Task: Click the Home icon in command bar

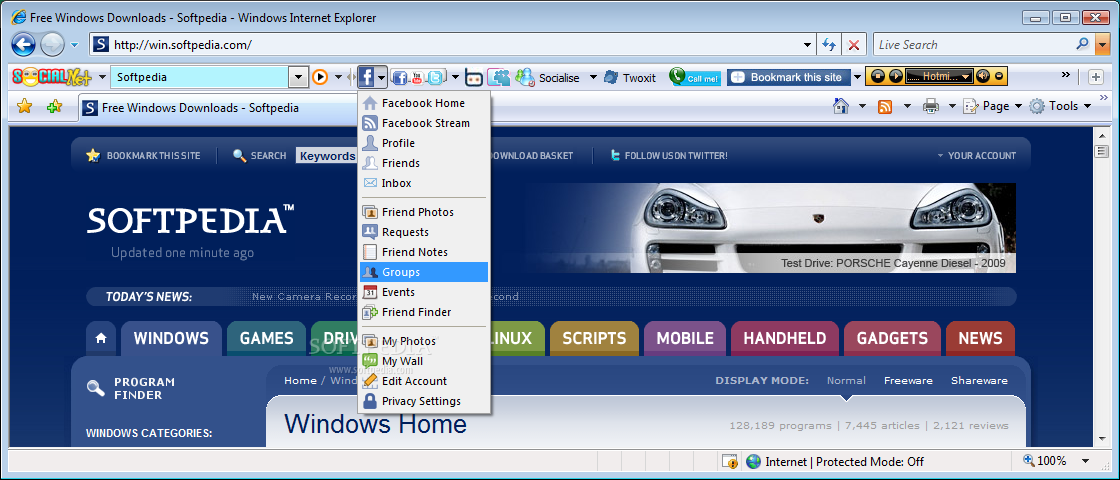Action: [x=841, y=106]
